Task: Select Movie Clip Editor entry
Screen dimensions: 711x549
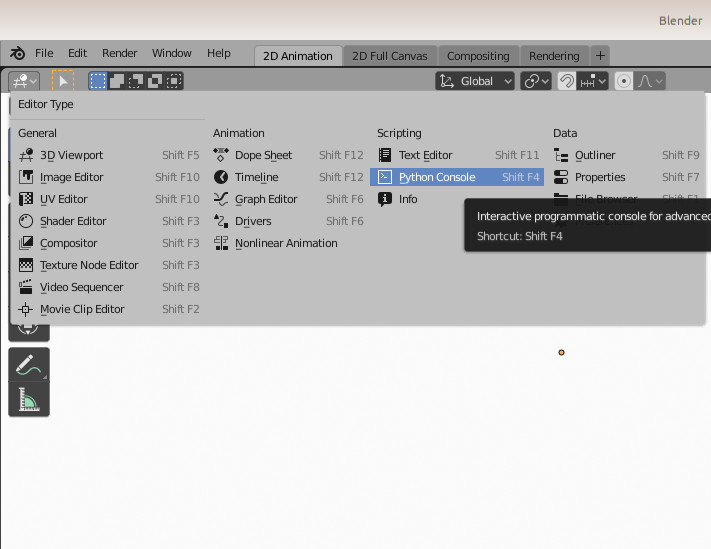Action: click(x=108, y=309)
